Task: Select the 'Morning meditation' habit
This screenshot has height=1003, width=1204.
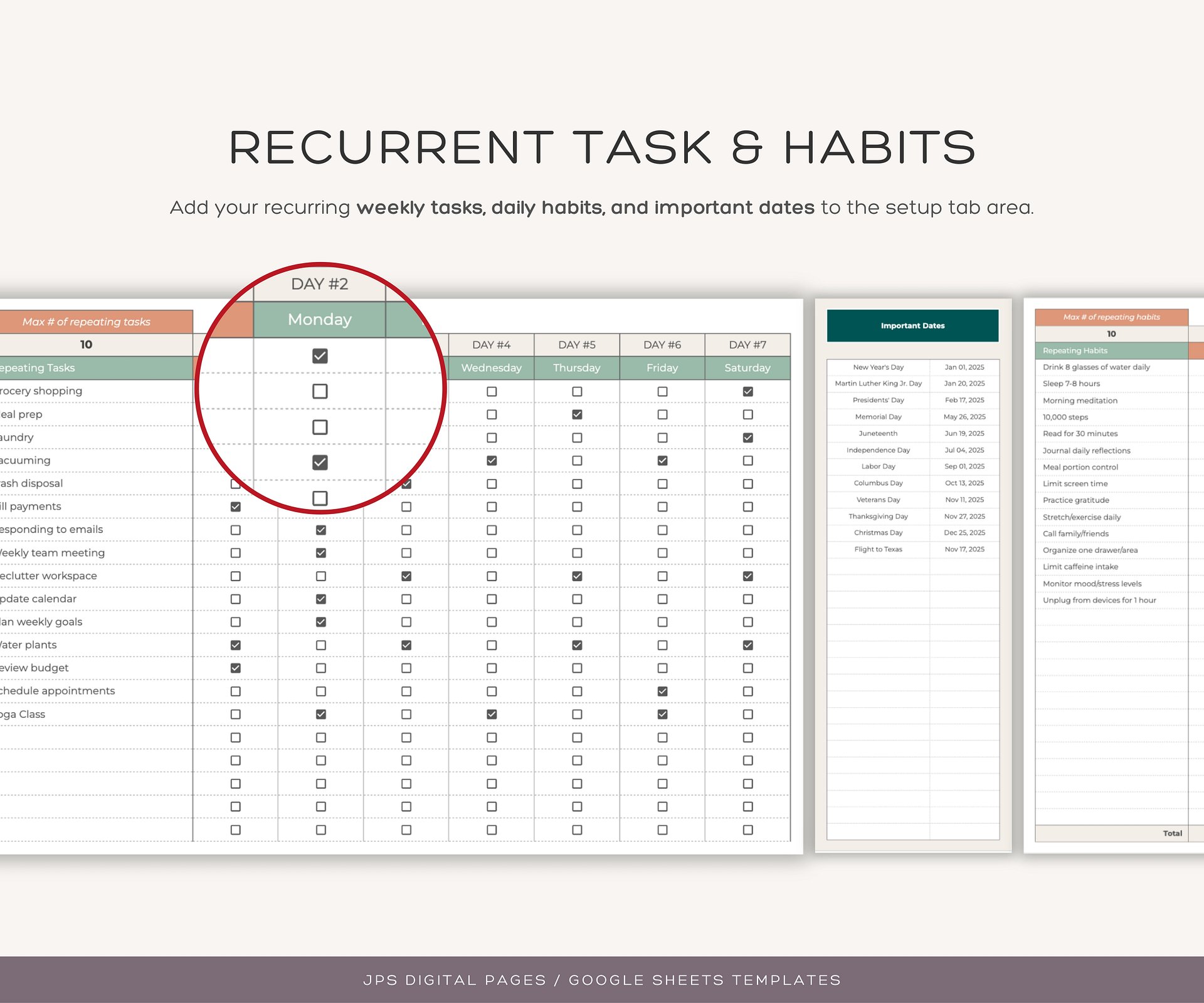Action: (x=1111, y=401)
